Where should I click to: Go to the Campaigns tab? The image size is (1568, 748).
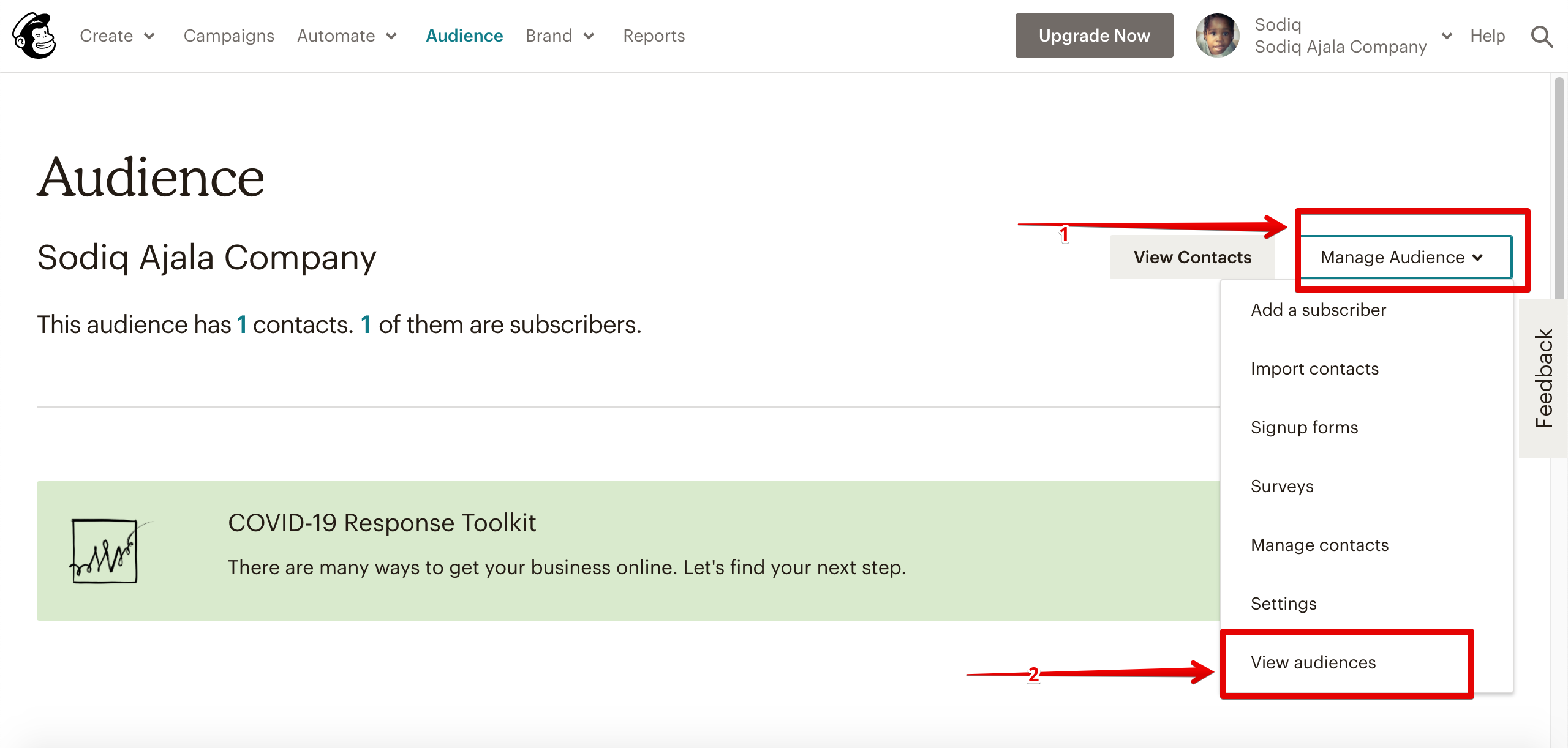(x=228, y=36)
